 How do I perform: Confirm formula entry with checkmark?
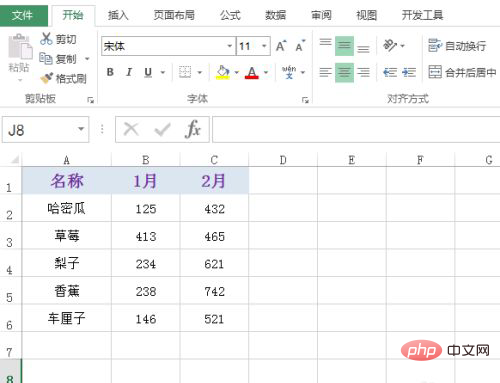pyautogui.click(x=162, y=129)
